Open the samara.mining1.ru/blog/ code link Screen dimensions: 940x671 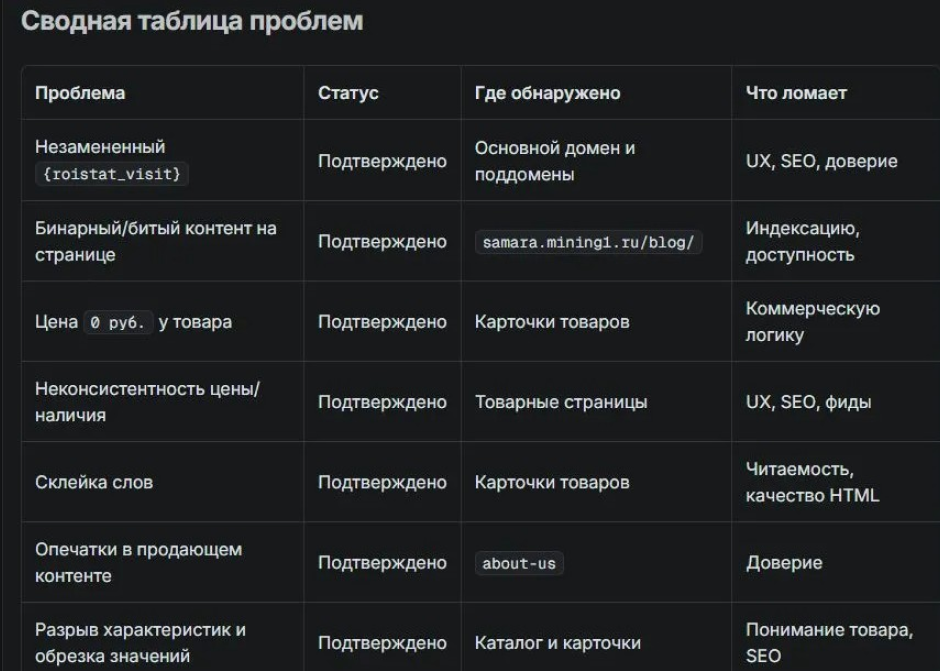pos(588,242)
